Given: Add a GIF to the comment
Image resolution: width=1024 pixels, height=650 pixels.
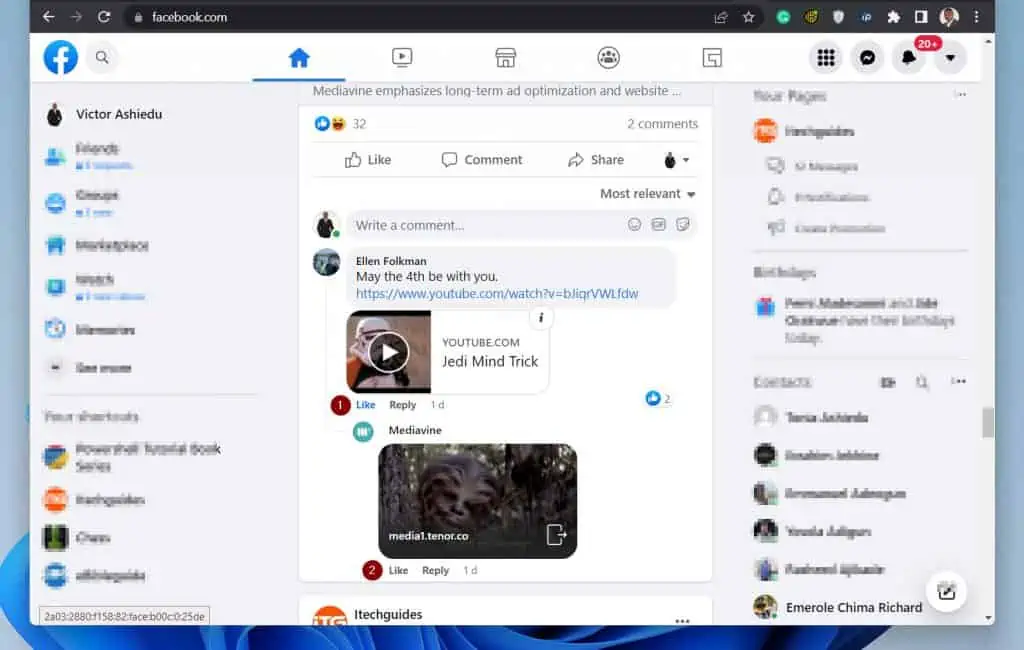Looking at the screenshot, I should 658,225.
